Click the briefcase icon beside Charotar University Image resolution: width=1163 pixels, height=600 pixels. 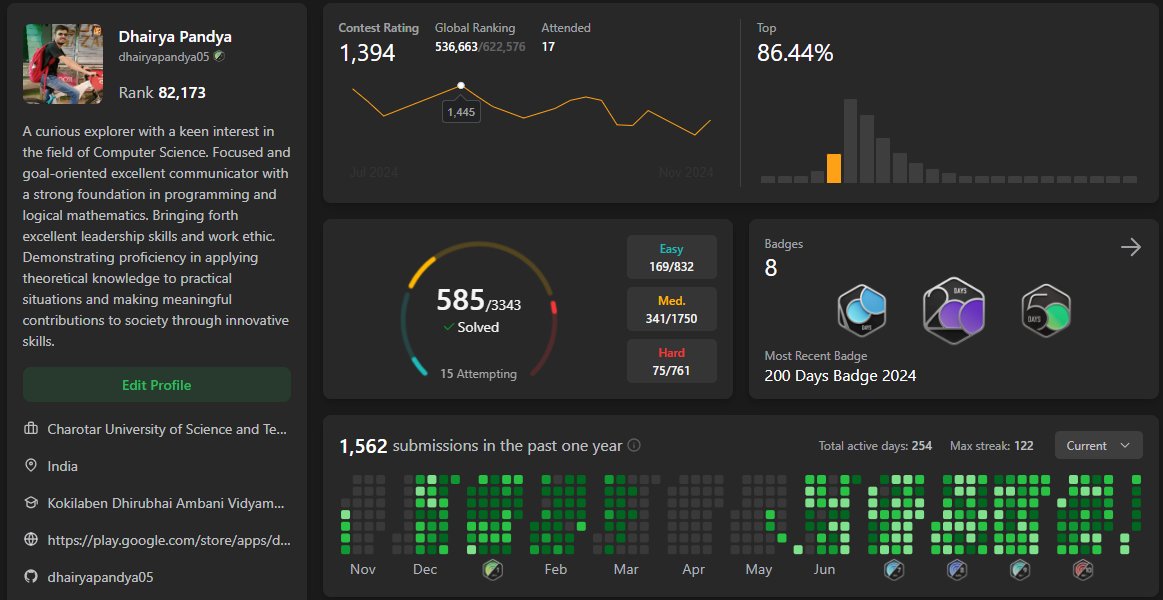tap(31, 429)
